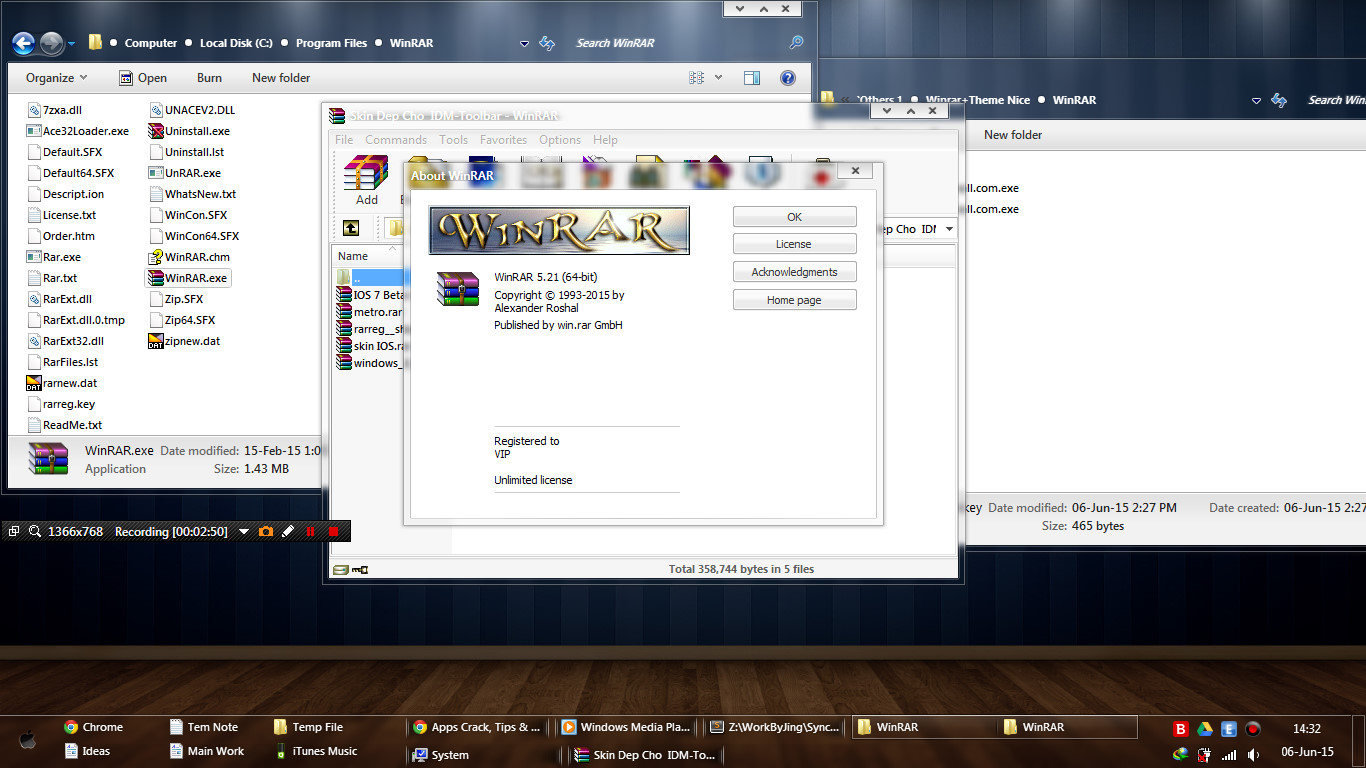
Task: Open the recorder's dropdown arrow
Action: 243,532
